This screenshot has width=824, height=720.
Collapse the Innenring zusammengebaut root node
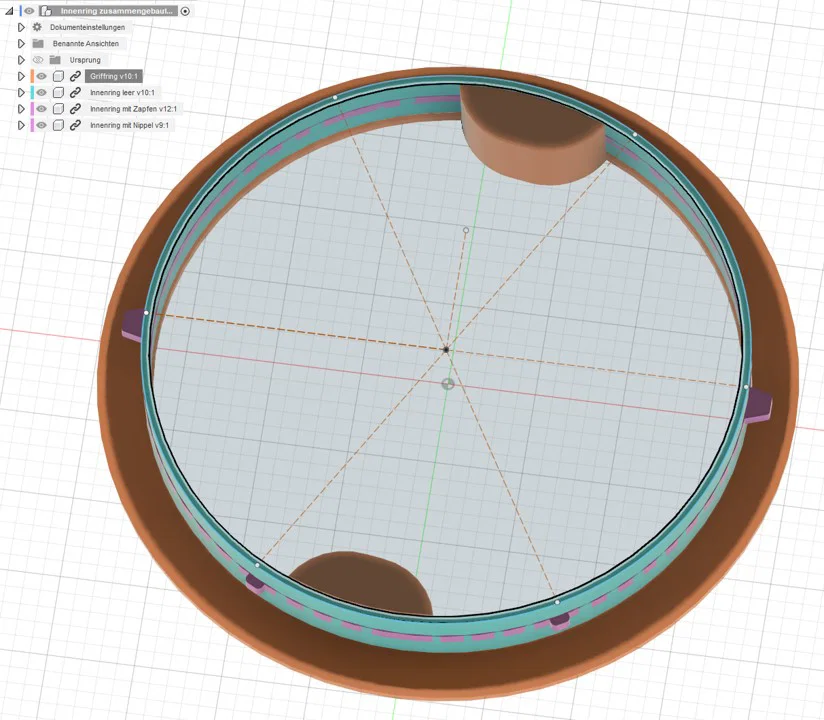click(x=9, y=11)
